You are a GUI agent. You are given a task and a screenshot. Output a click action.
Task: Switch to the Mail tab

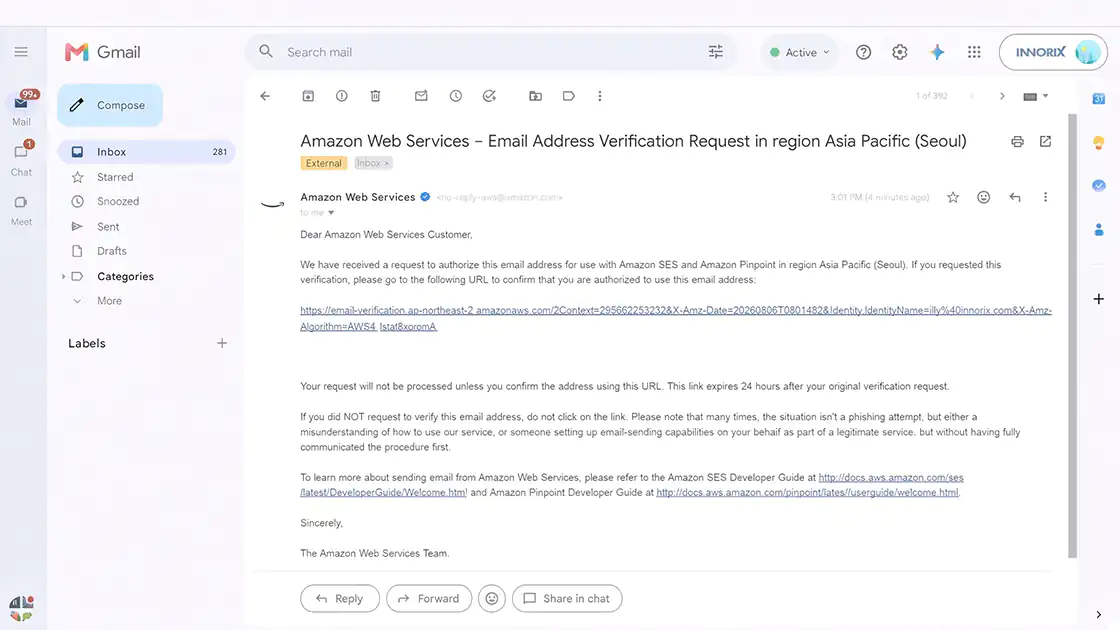(21, 109)
